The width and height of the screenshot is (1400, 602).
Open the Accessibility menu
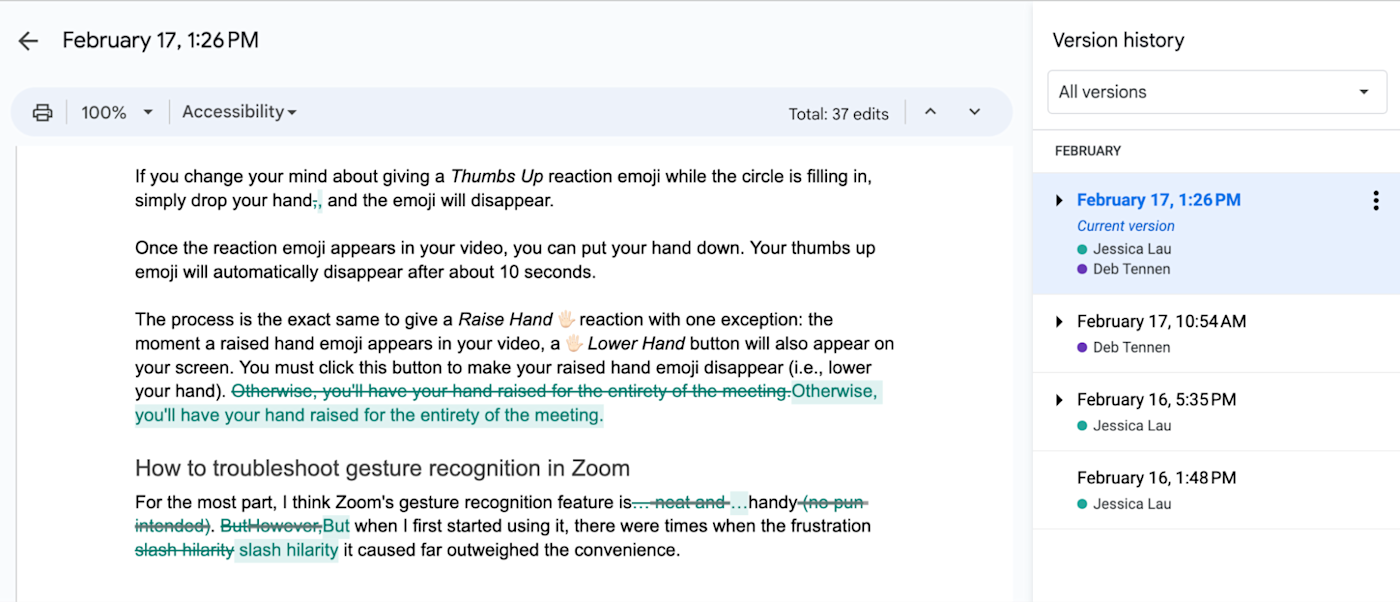pyautogui.click(x=239, y=112)
